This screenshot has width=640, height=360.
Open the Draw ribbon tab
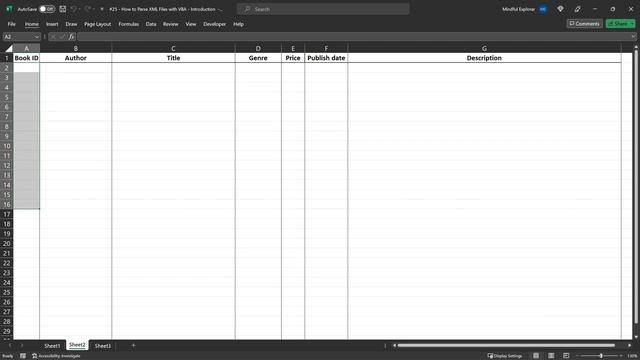pos(71,24)
